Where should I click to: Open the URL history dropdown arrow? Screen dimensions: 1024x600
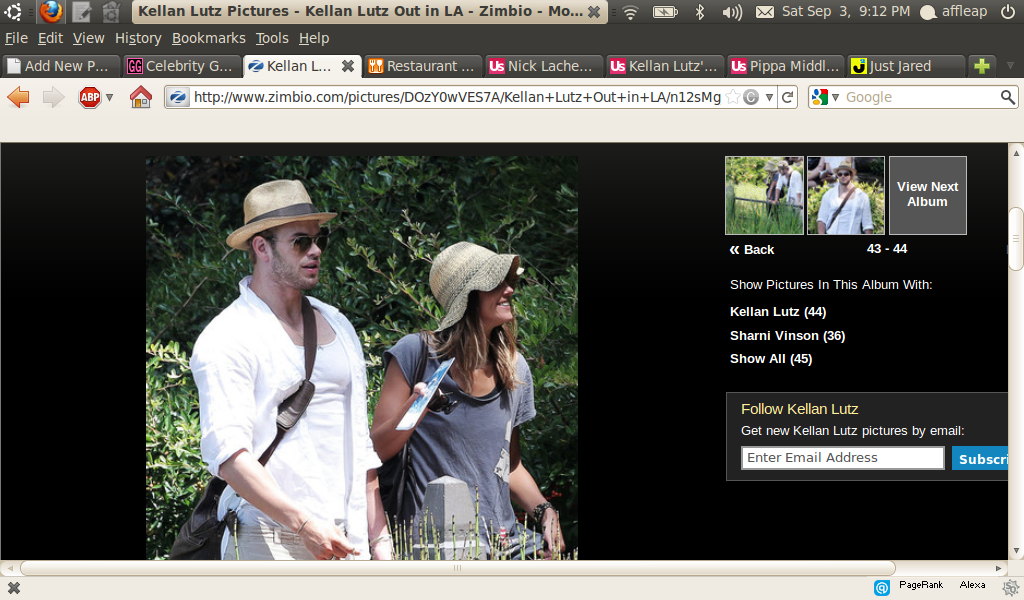point(769,97)
